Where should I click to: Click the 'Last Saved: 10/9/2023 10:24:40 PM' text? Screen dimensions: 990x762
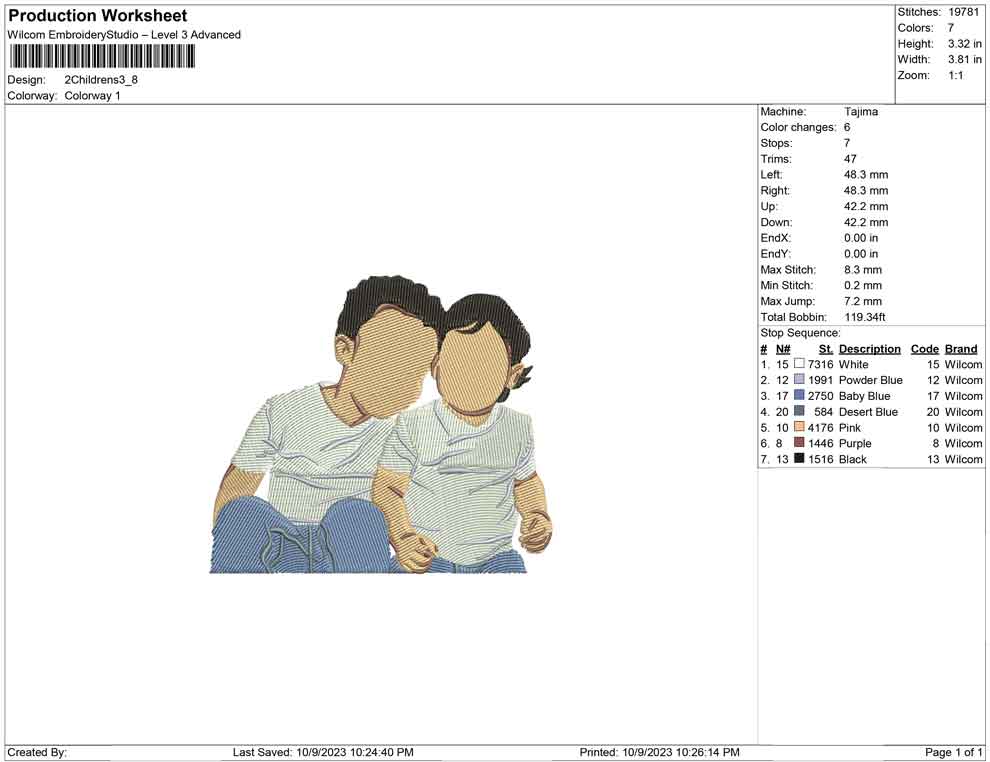coord(323,752)
